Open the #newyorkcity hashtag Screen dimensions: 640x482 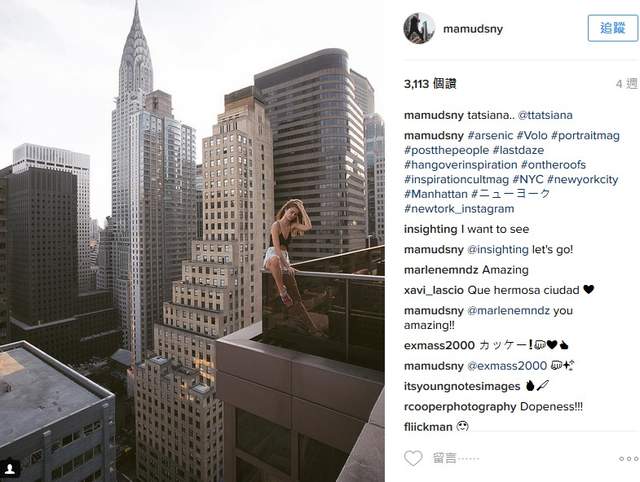click(x=582, y=180)
